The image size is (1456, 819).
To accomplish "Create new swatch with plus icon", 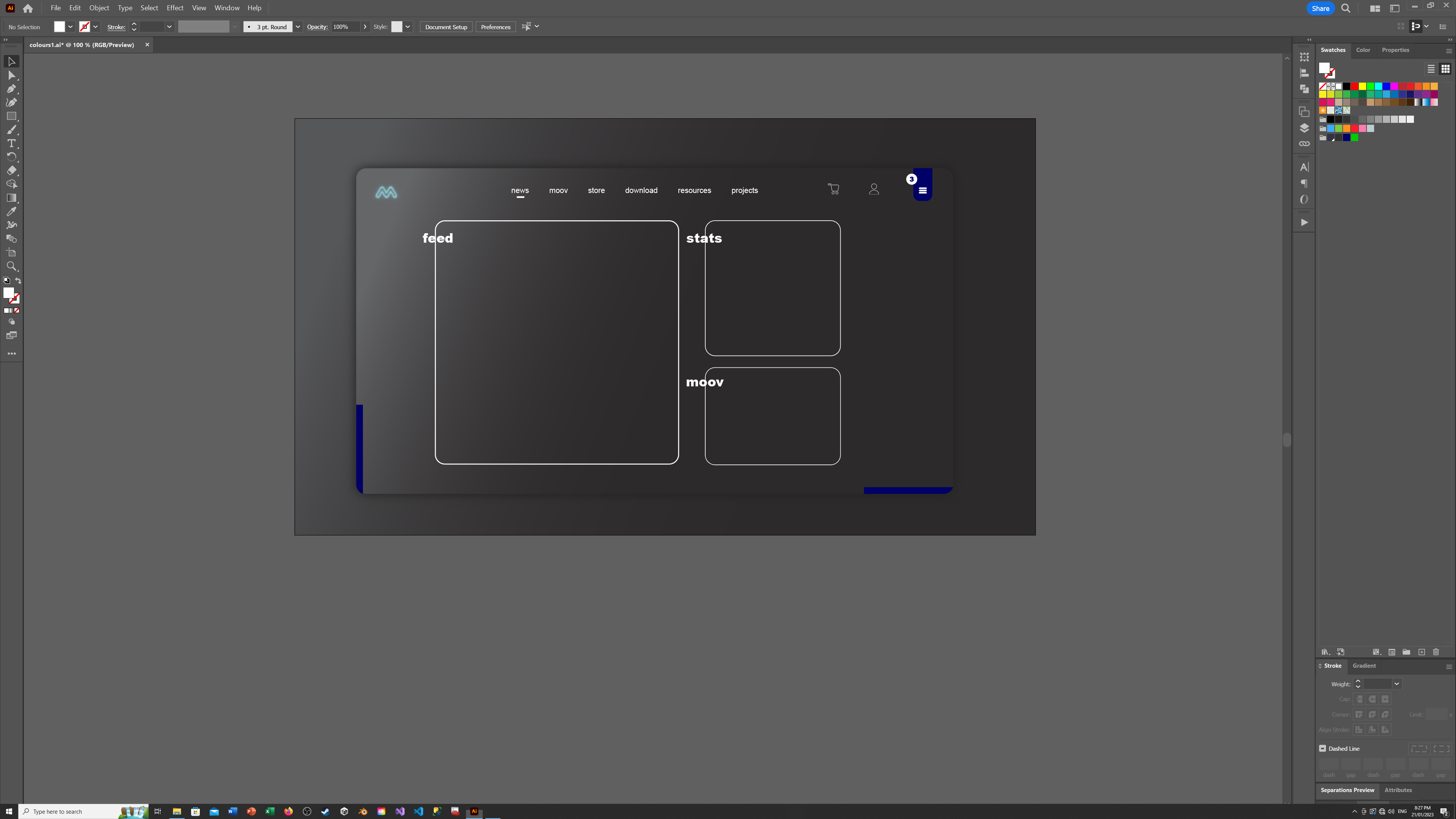I will (1421, 652).
